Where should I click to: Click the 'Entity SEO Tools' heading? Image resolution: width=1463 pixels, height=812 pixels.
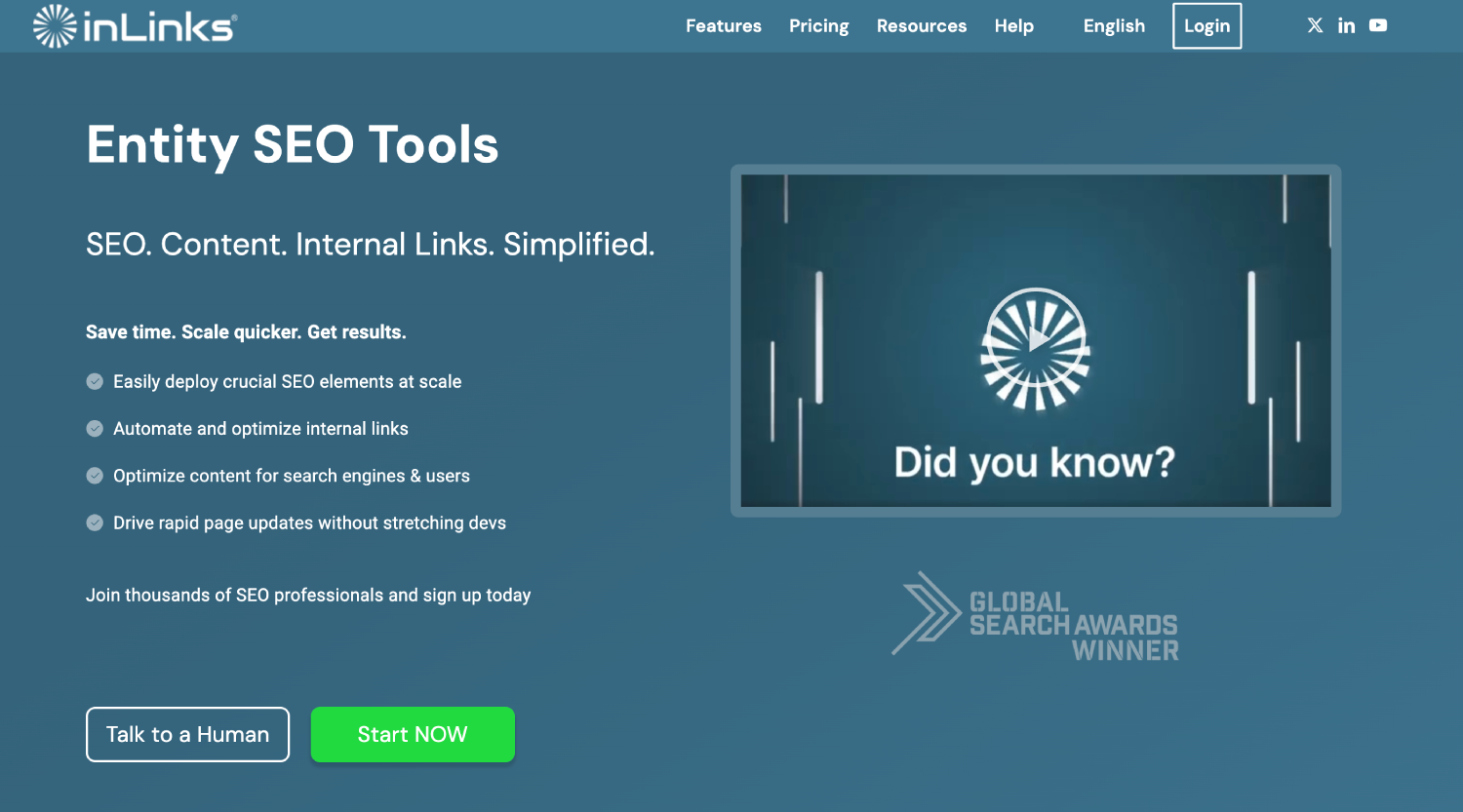coord(293,146)
